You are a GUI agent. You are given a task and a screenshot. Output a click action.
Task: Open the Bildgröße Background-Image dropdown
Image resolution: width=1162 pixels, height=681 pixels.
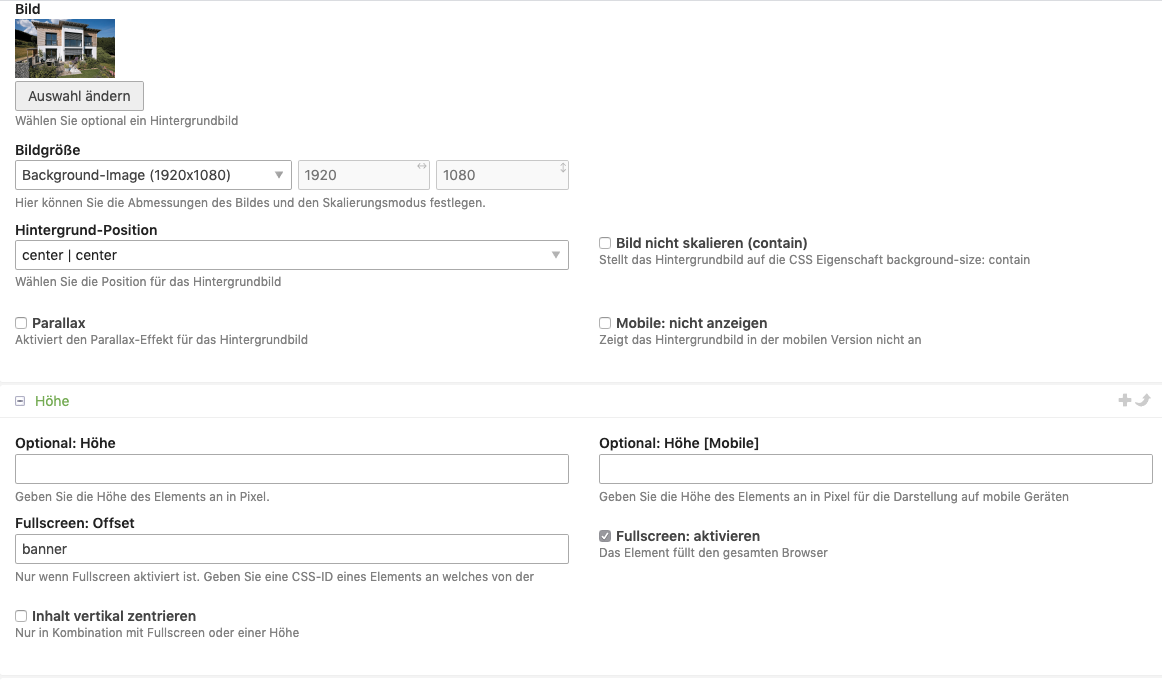pyautogui.click(x=153, y=175)
